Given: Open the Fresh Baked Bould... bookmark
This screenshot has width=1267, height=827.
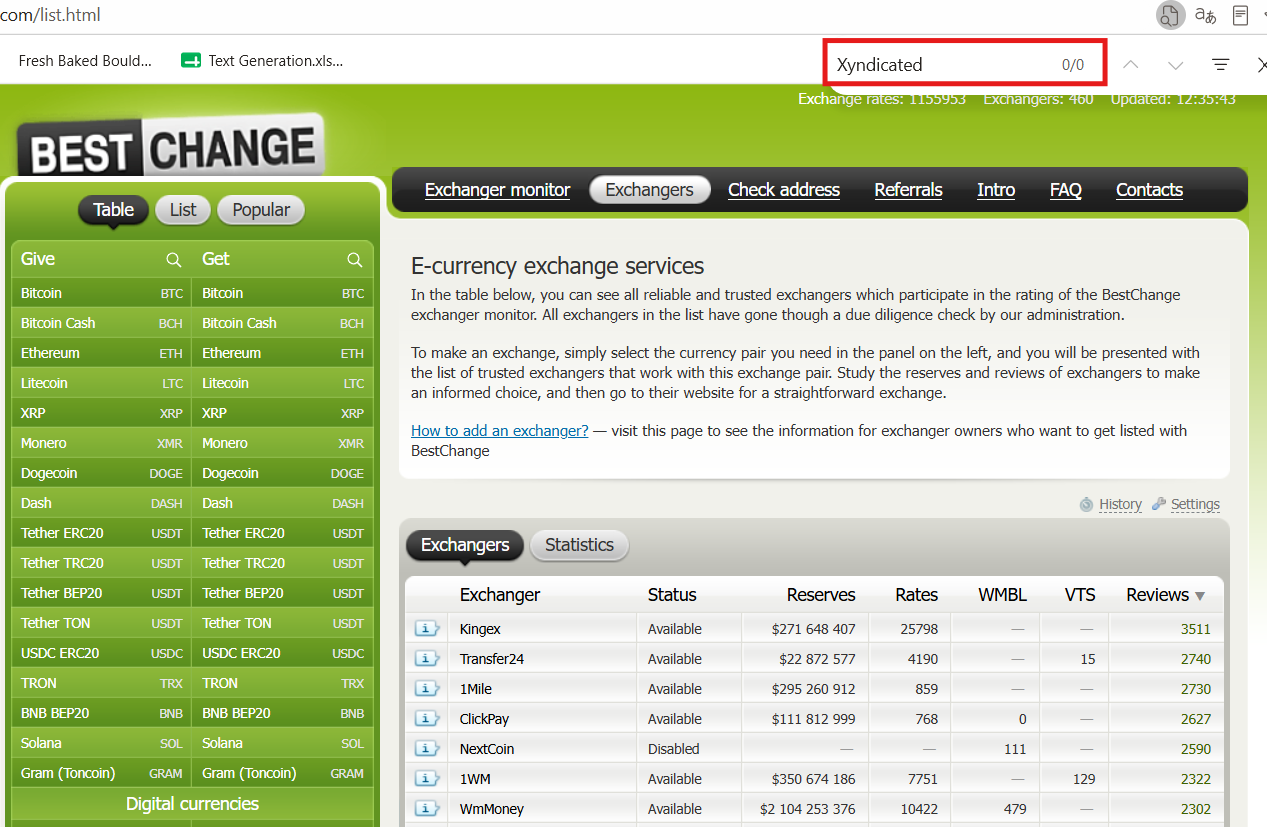Looking at the screenshot, I should [85, 60].
